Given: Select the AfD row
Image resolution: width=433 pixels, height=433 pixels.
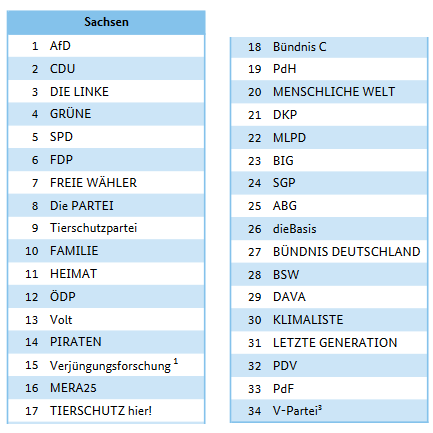Looking at the screenshot, I should pyautogui.click(x=106, y=46).
